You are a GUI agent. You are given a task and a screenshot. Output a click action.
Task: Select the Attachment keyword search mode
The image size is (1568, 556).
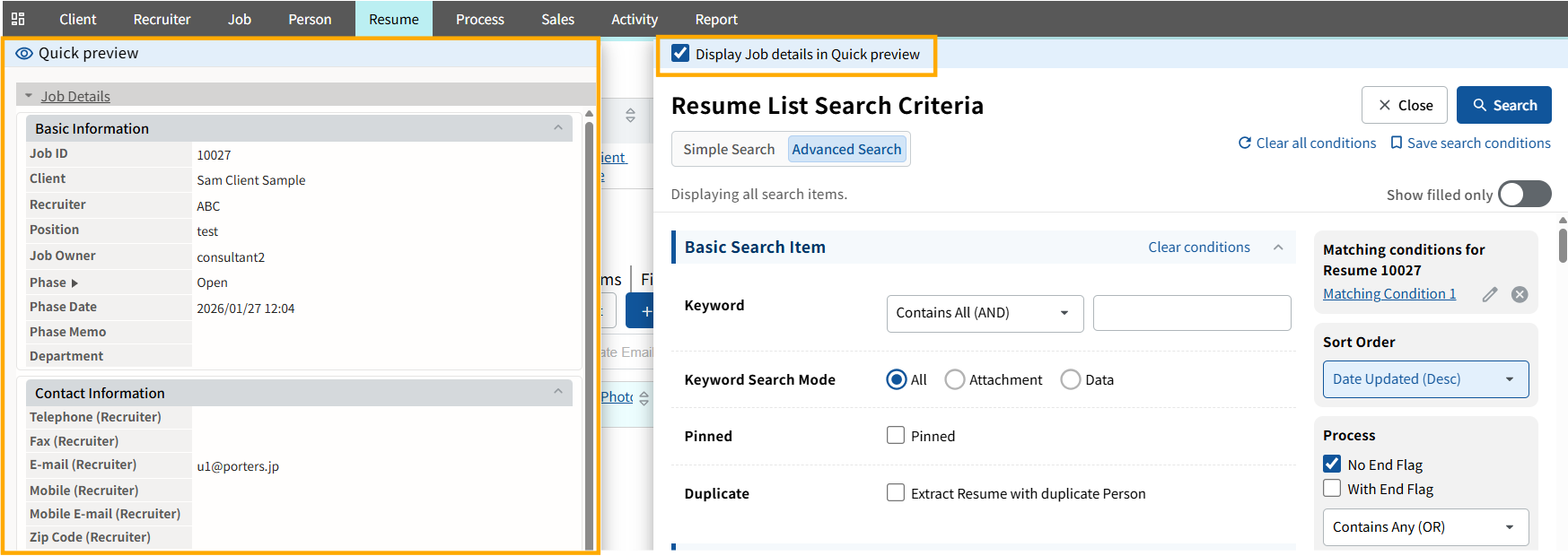point(955,380)
